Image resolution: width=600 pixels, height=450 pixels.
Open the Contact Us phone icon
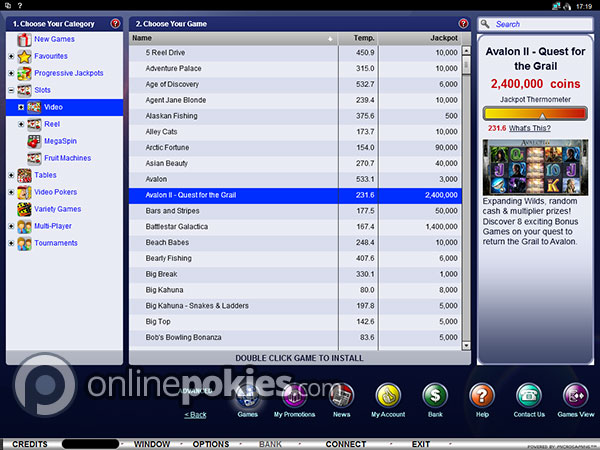pos(529,396)
